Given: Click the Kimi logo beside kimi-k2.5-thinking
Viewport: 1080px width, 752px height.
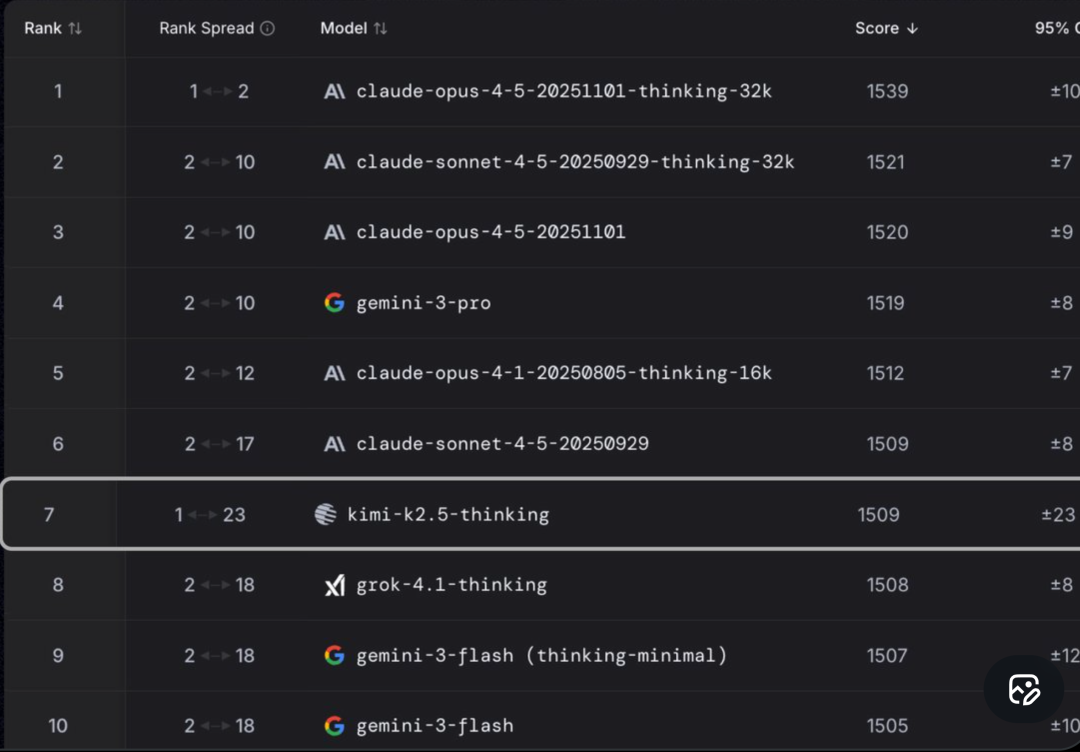Looking at the screenshot, I should point(325,514).
